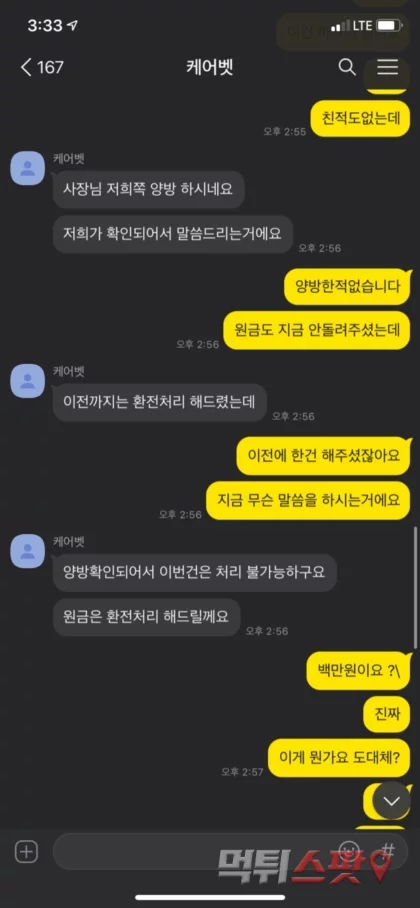This screenshot has height=908, width=420.
Task: Tap the plus attachment icon
Action: click(26, 851)
